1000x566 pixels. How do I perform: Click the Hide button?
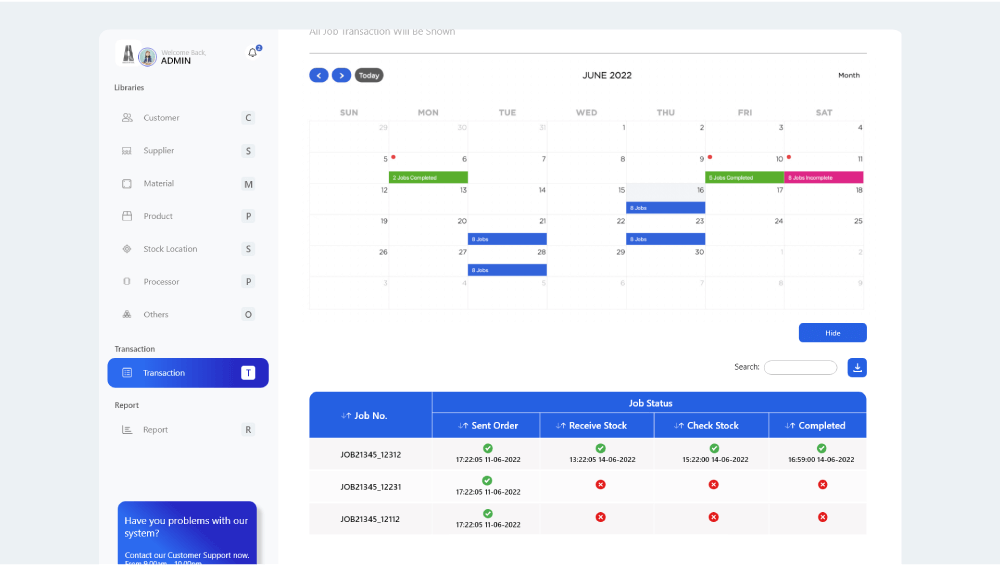click(832, 333)
